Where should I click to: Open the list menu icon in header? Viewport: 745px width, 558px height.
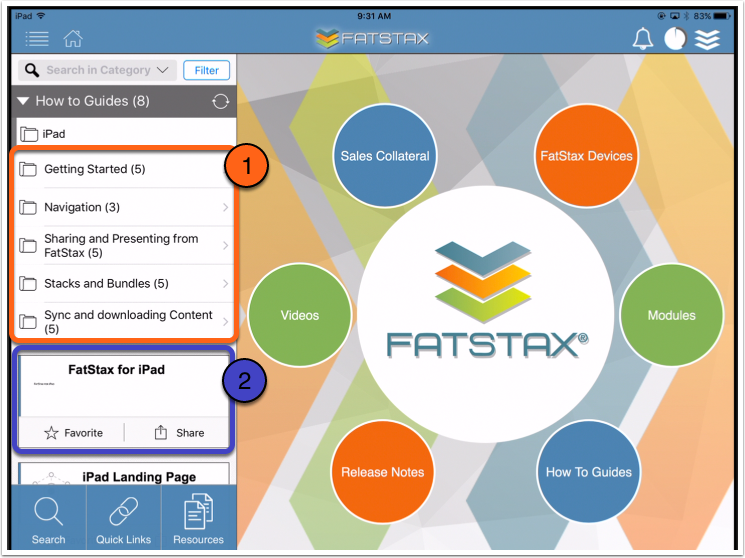[x=37, y=38]
